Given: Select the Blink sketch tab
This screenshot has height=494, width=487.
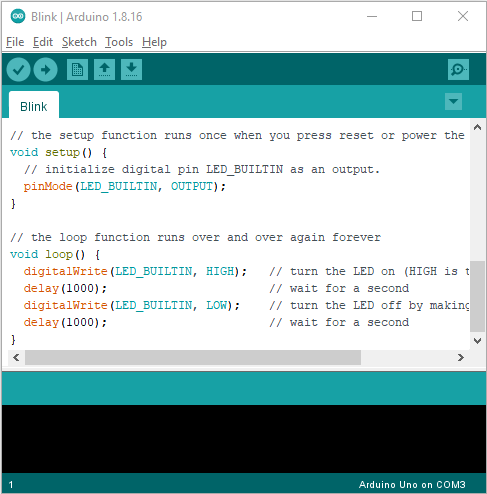Looking at the screenshot, I should click(34, 106).
